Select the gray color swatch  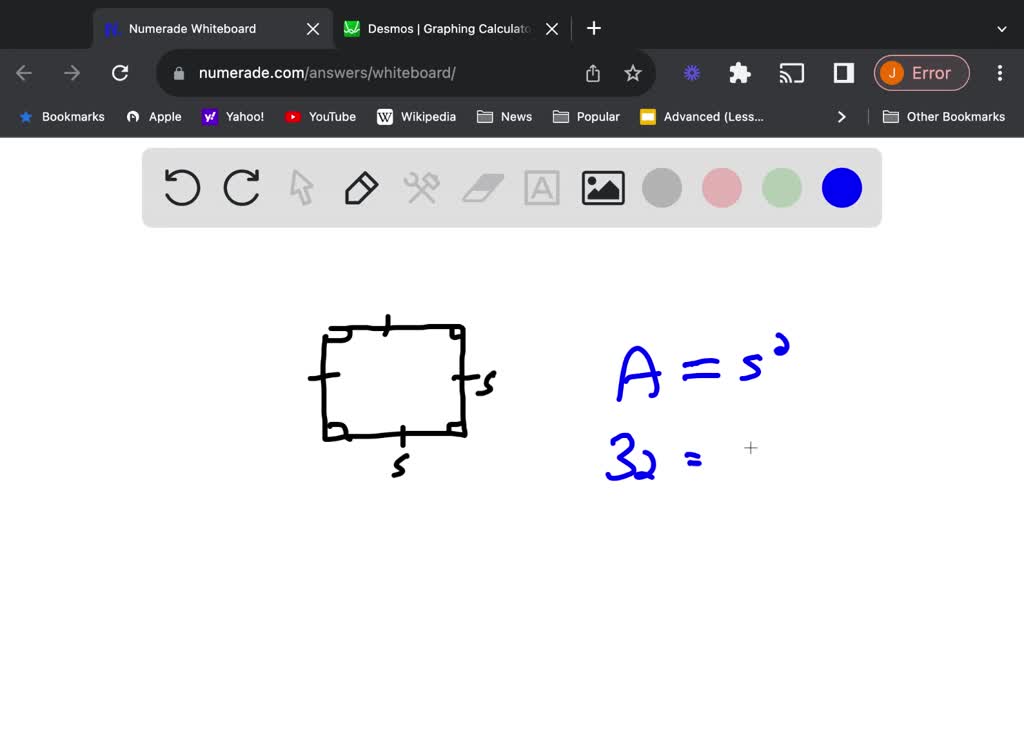pyautogui.click(x=661, y=187)
